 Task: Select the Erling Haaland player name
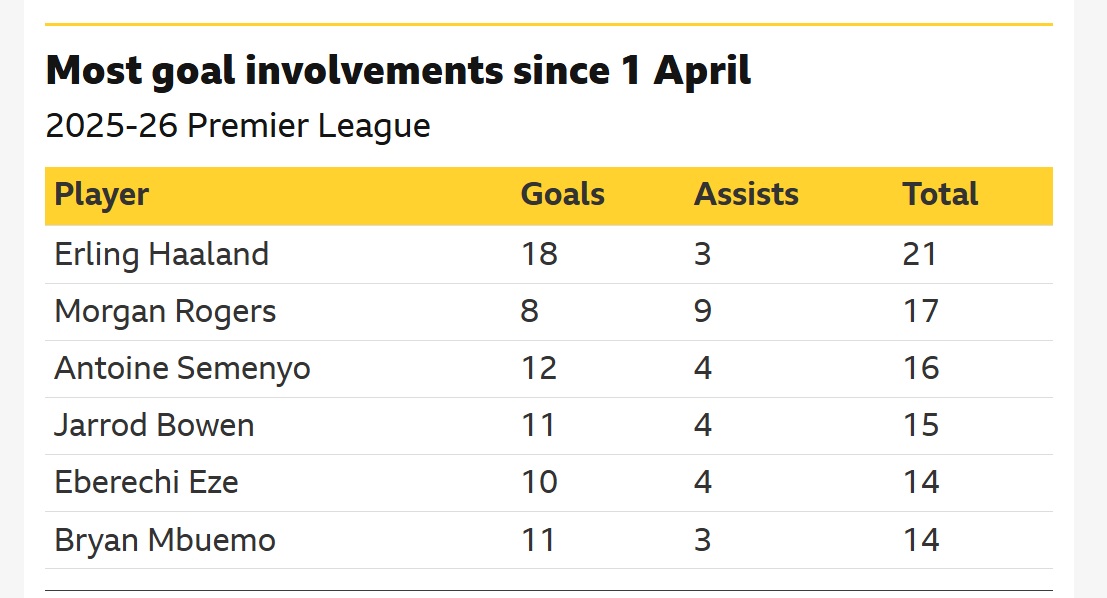point(162,255)
